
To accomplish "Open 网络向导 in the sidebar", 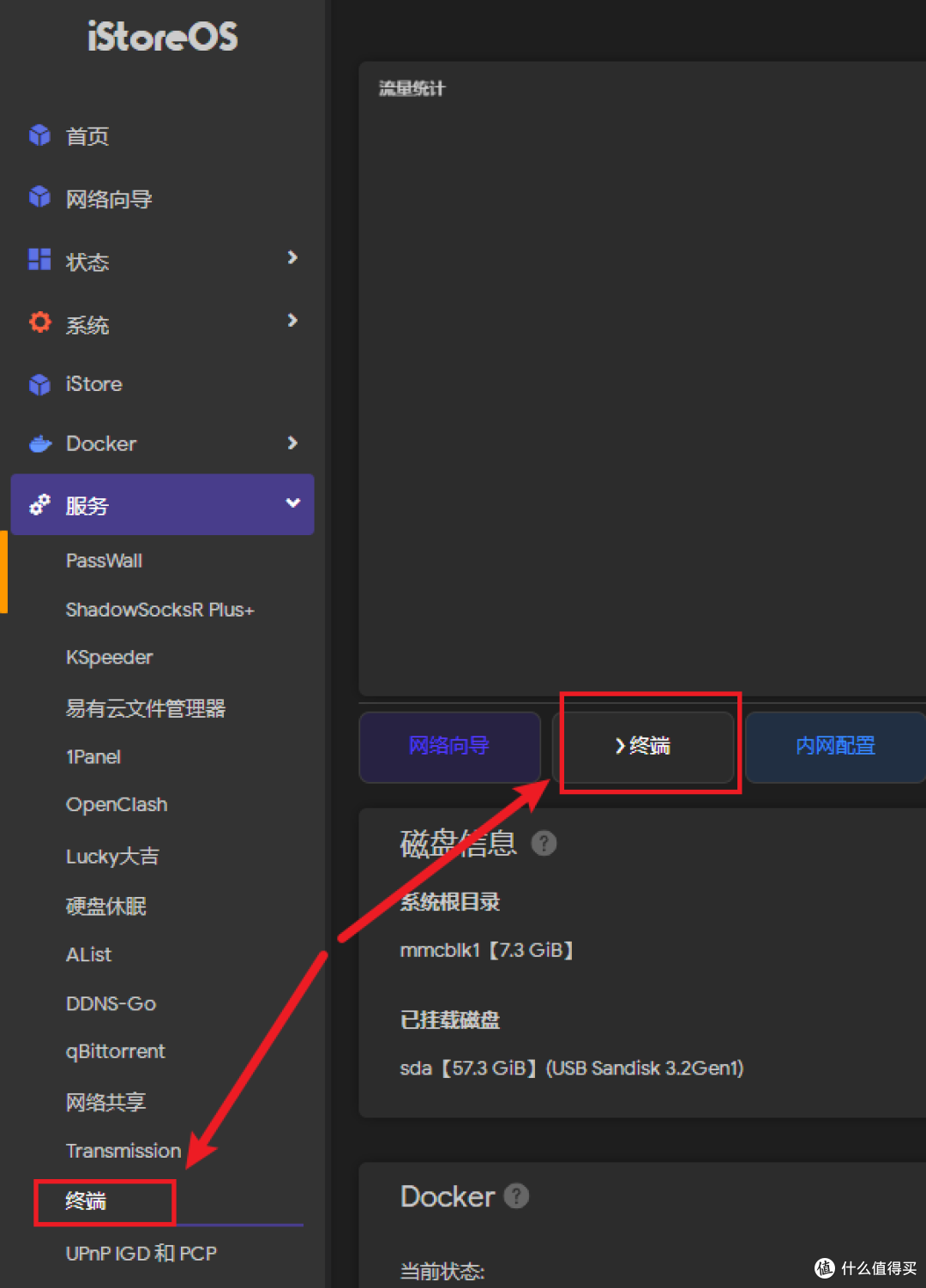I will click(x=109, y=200).
